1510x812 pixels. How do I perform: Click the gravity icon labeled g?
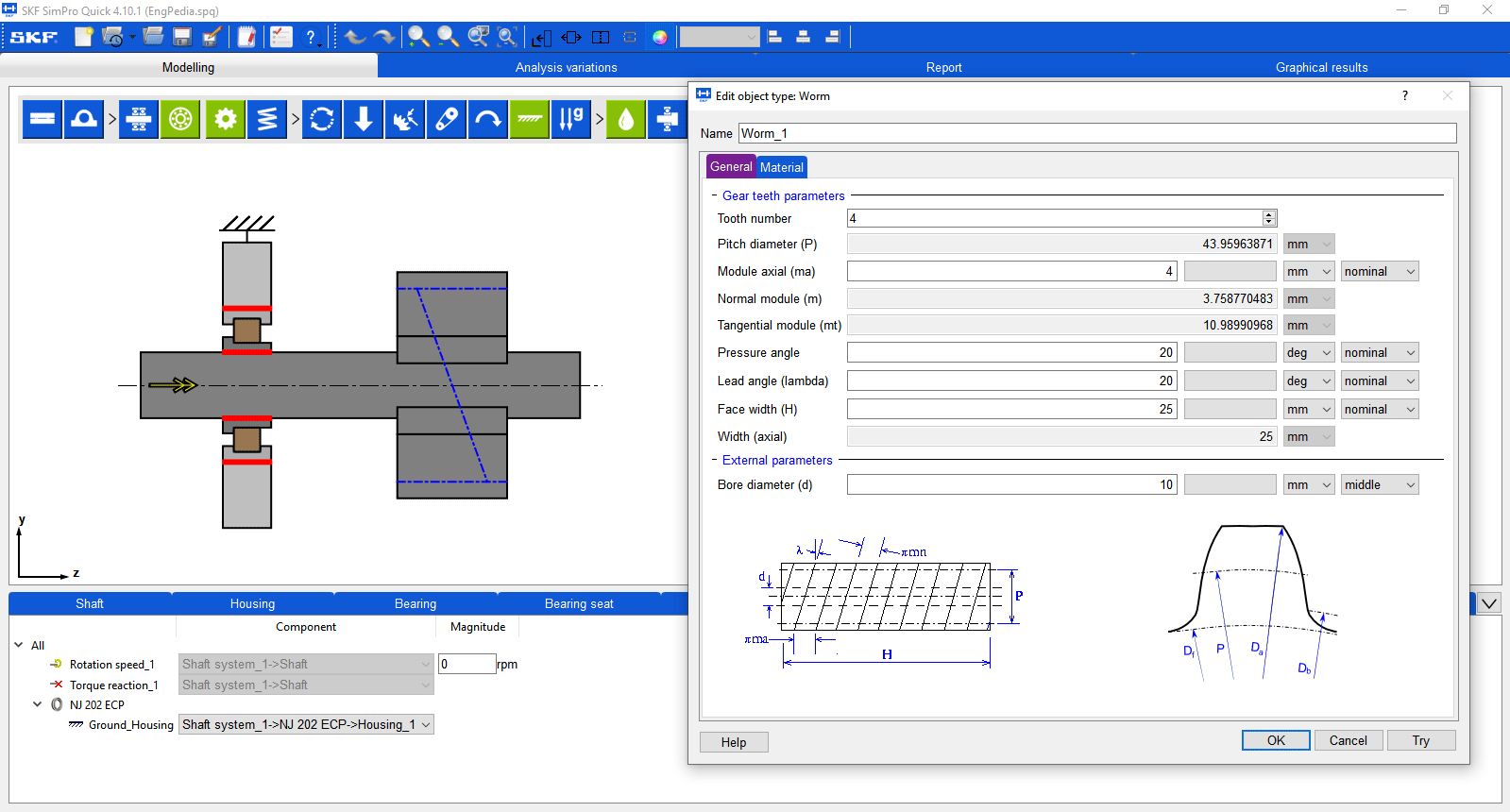coord(571,119)
